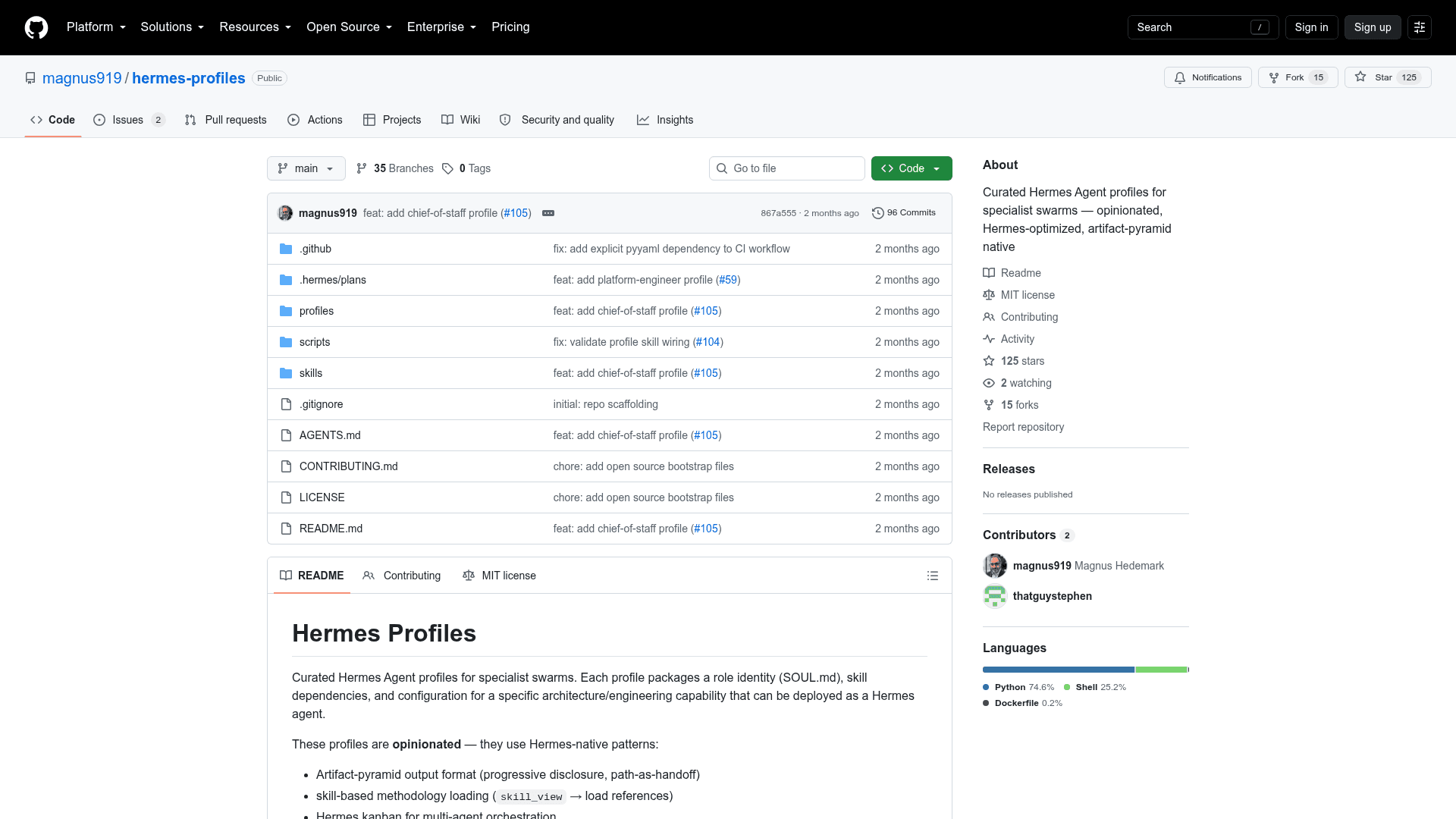Viewport: 1456px width, 819px height.
Task: Star the hermes-profiles repository
Action: pos(1388,77)
